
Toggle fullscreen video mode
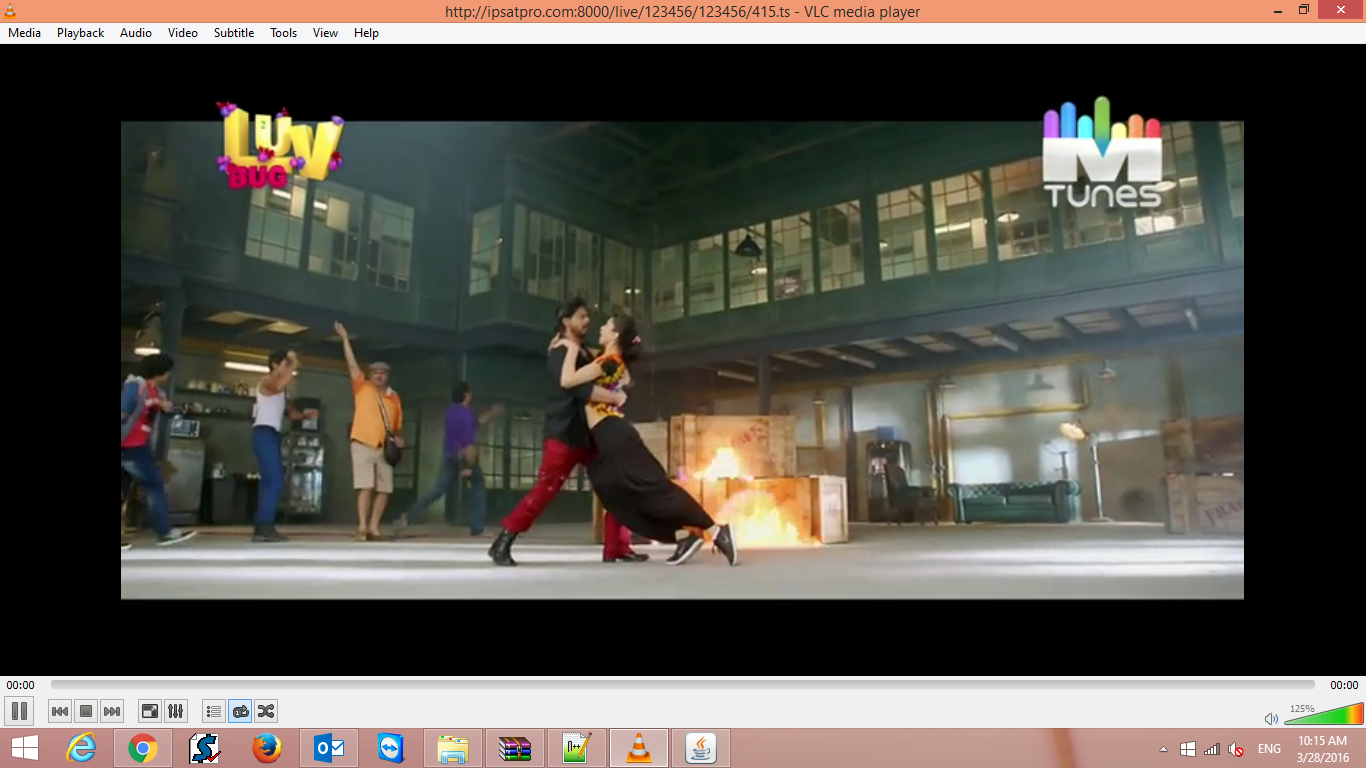150,711
